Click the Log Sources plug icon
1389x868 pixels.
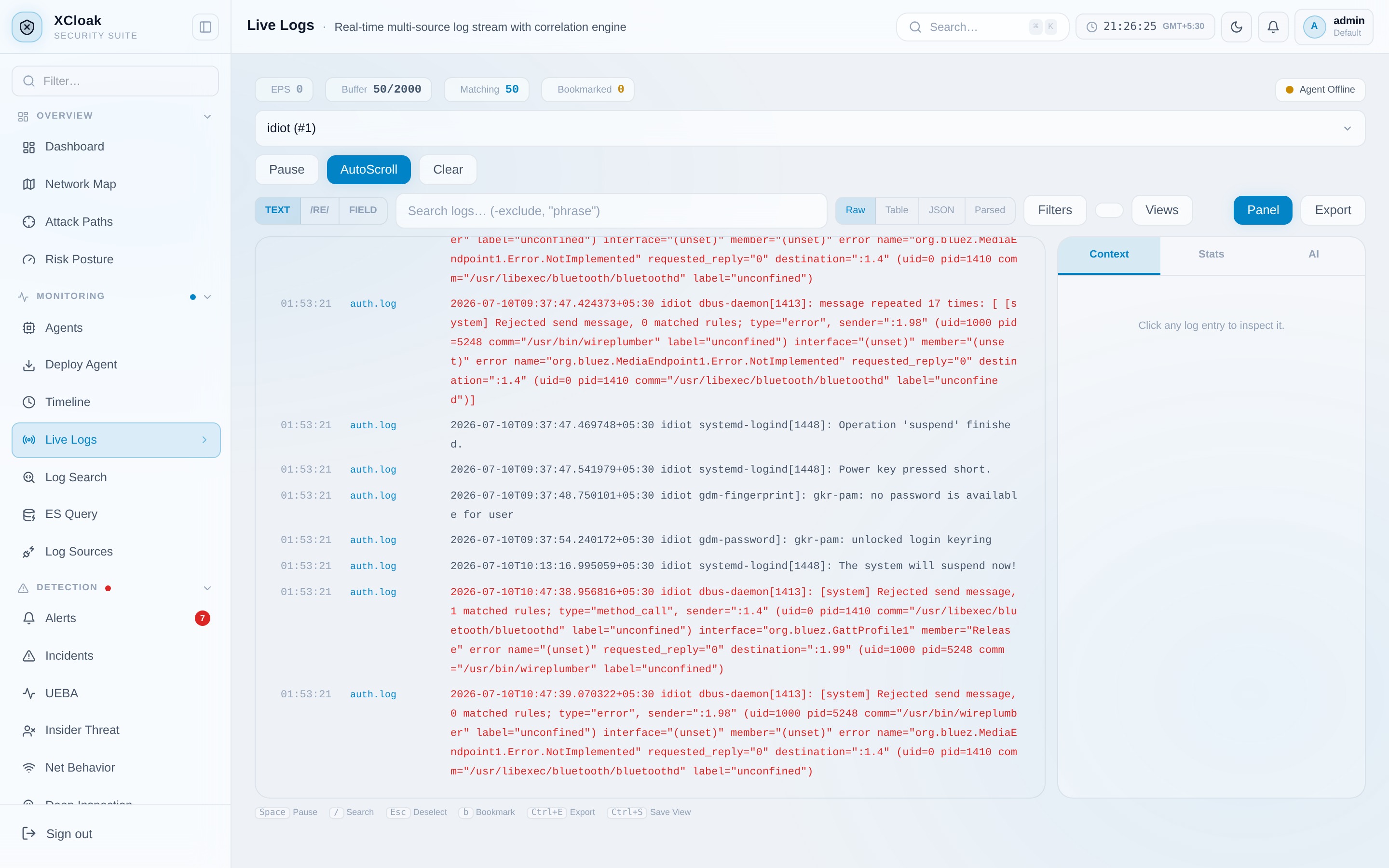[29, 552]
